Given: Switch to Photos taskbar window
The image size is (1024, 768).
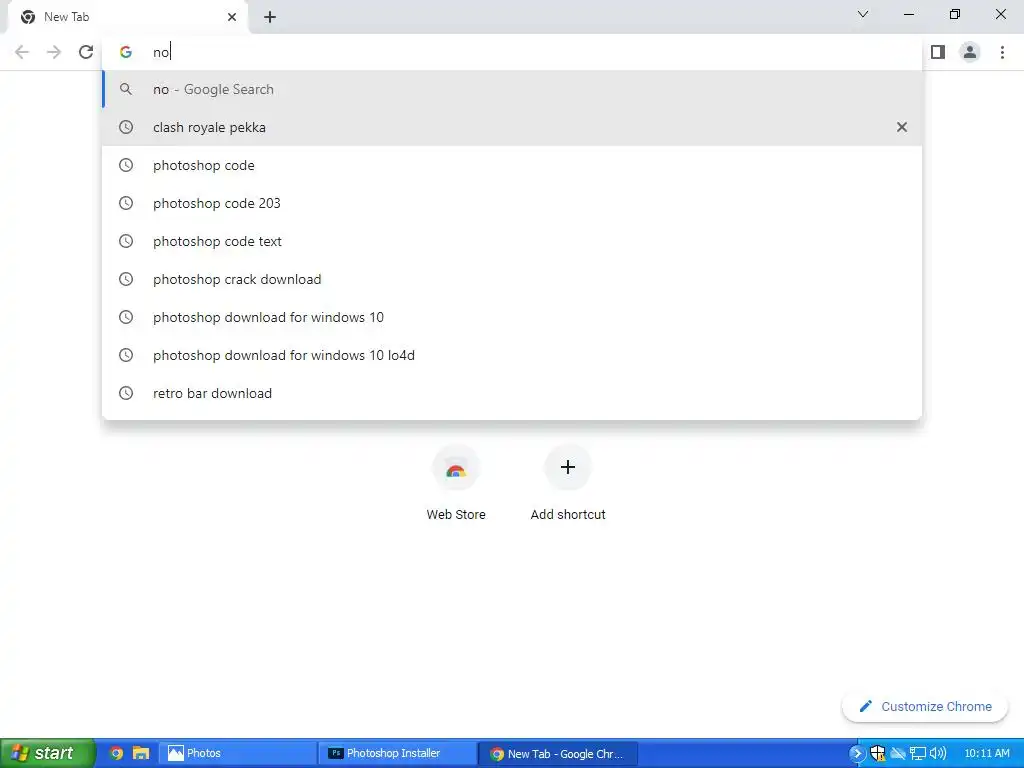Looking at the screenshot, I should [x=238, y=753].
